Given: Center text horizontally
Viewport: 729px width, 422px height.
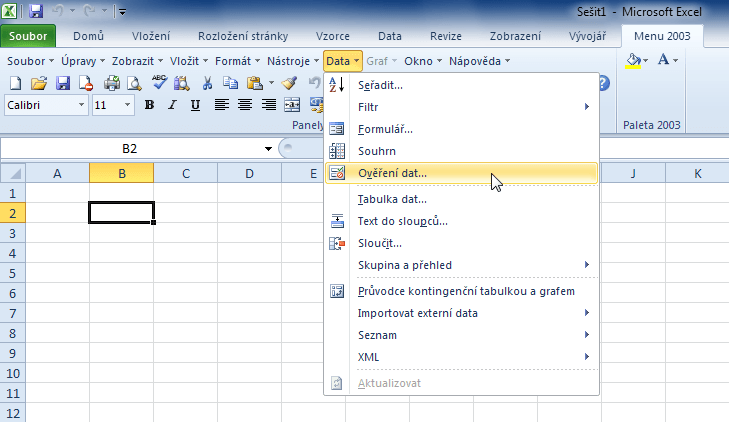Looking at the screenshot, I should [x=245, y=105].
